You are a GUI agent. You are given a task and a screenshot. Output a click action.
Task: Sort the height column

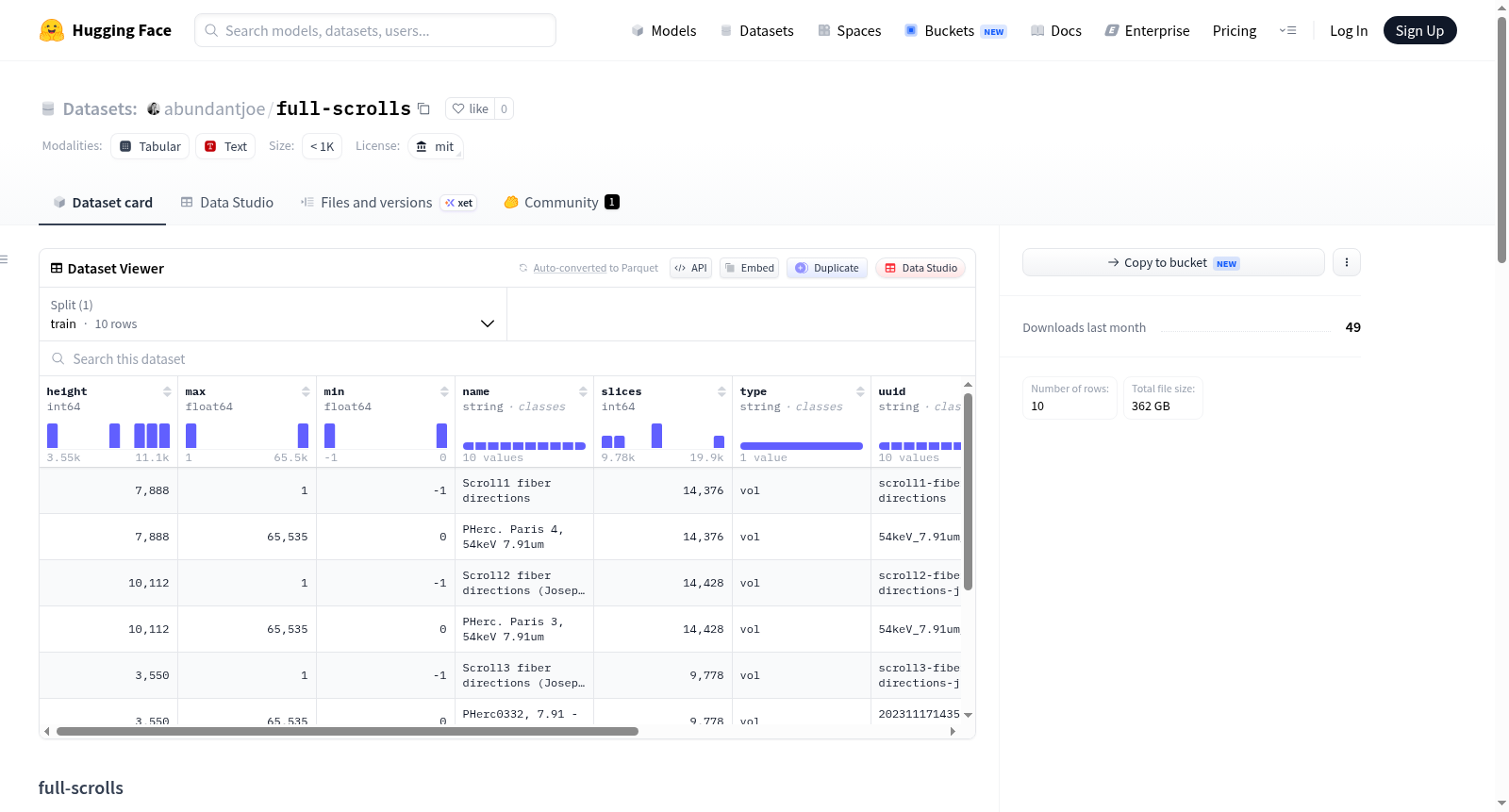[x=167, y=391]
